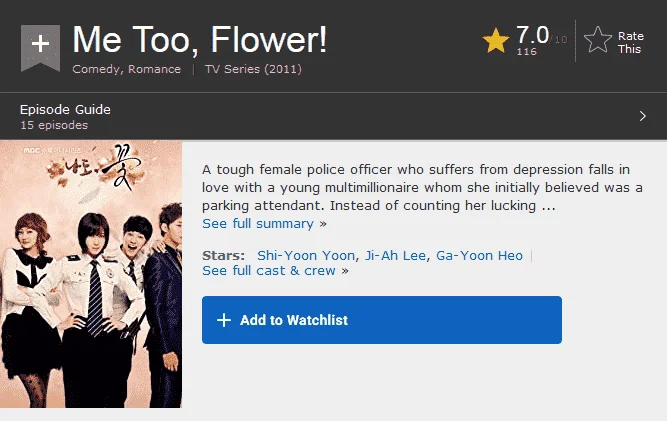Click the gold rating star icon
Viewport: 667px width, 421px height.
pyautogui.click(x=496, y=40)
